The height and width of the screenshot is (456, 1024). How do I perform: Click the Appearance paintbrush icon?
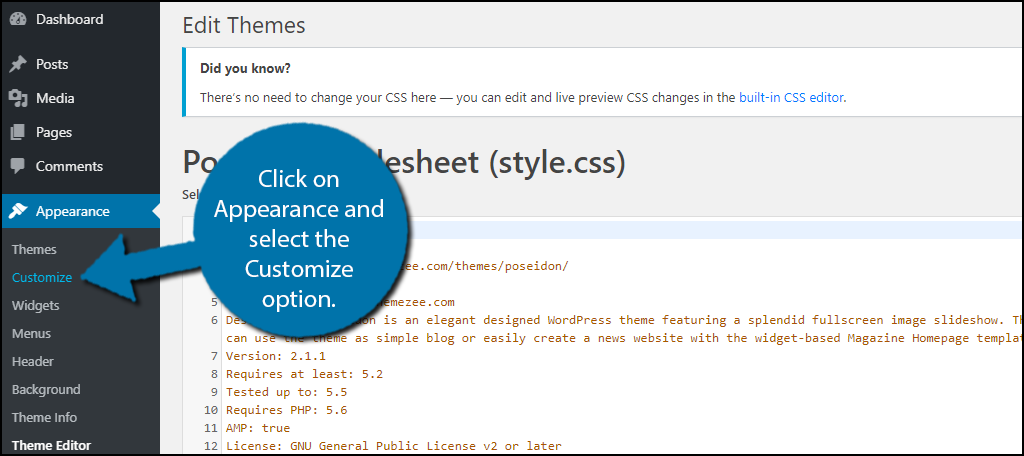(18, 211)
